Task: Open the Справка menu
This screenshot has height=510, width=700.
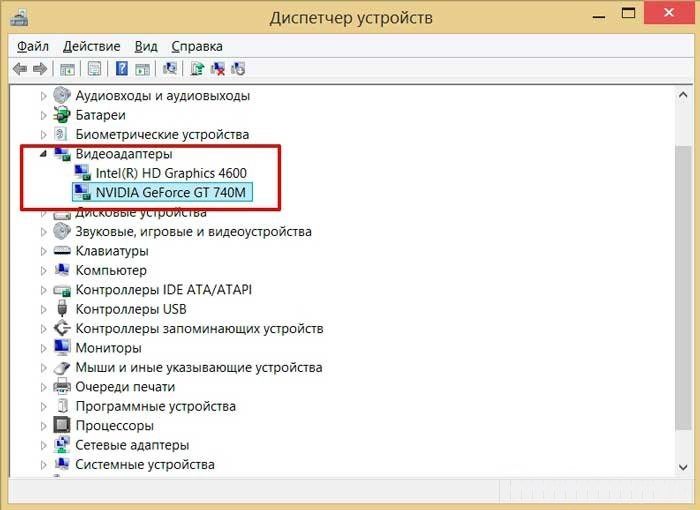Action: coord(197,46)
